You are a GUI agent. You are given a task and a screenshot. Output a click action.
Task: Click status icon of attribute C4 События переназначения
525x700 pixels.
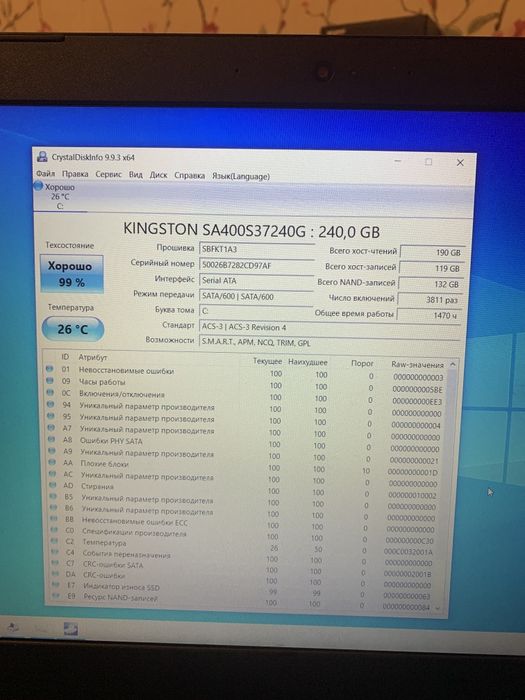point(55,552)
